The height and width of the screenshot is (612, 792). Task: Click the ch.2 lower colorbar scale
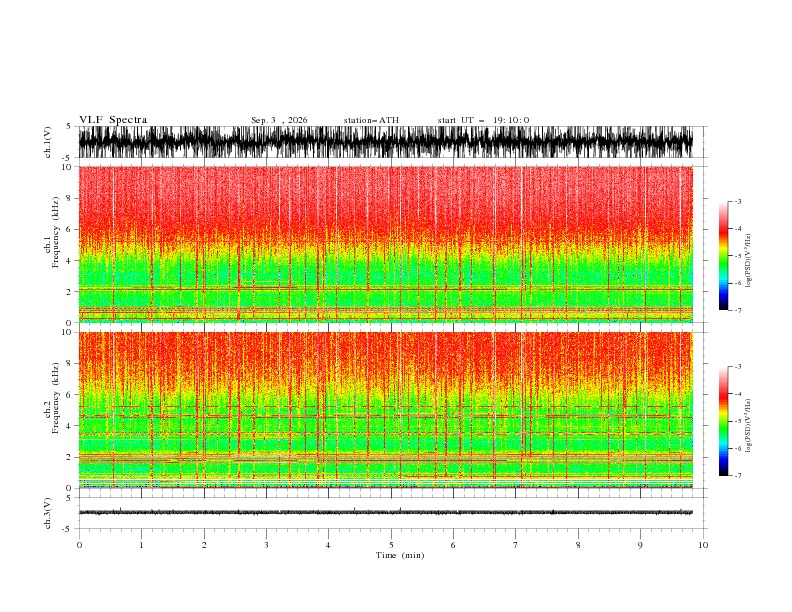(723, 421)
